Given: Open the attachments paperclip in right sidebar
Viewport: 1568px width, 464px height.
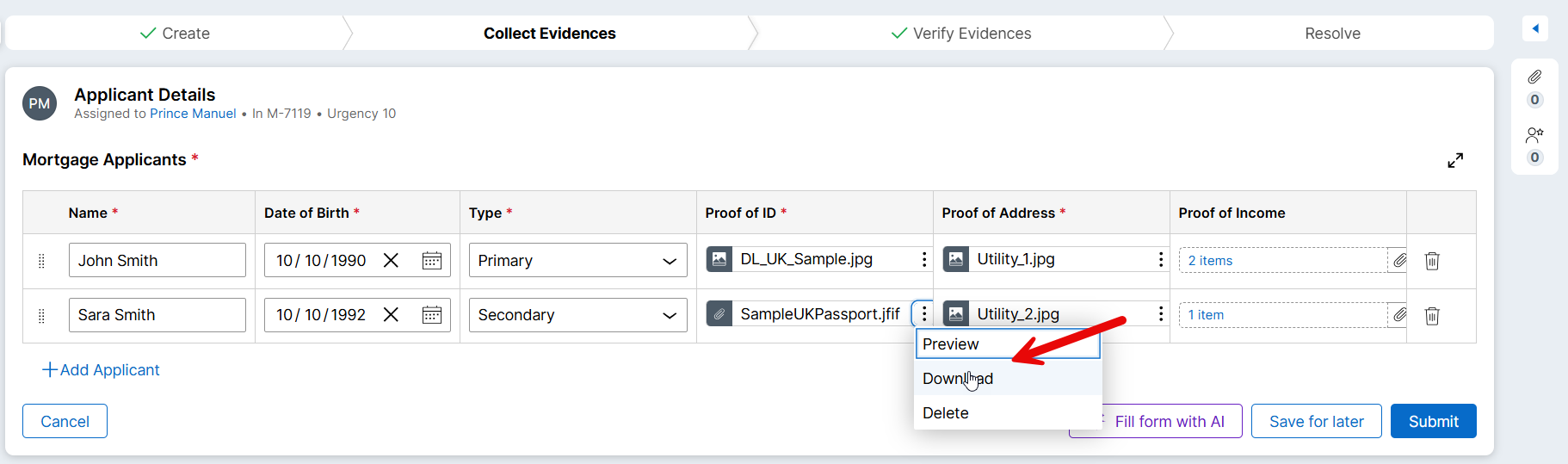Looking at the screenshot, I should pyautogui.click(x=1534, y=77).
